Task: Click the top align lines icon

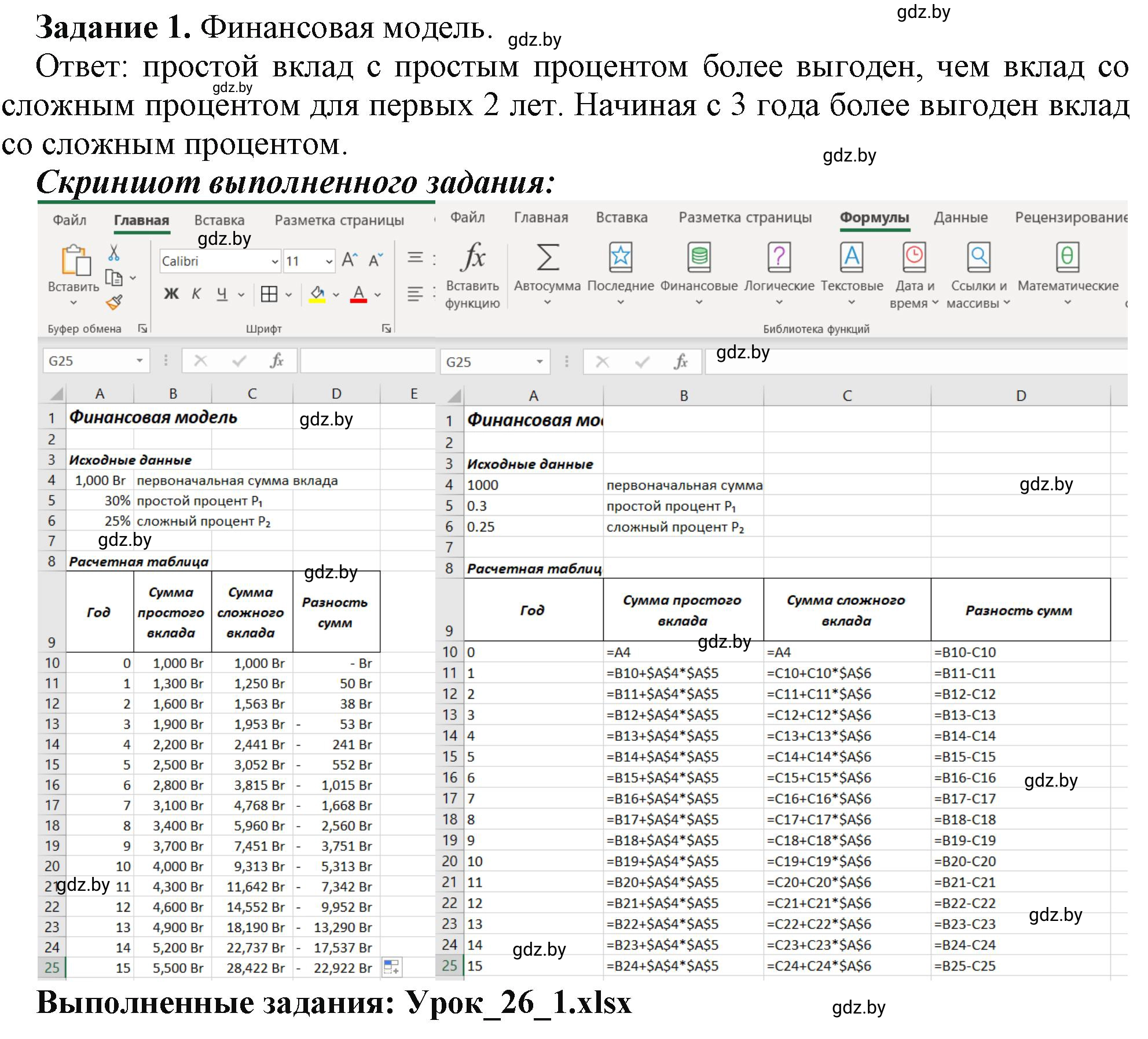Action: click(x=415, y=258)
